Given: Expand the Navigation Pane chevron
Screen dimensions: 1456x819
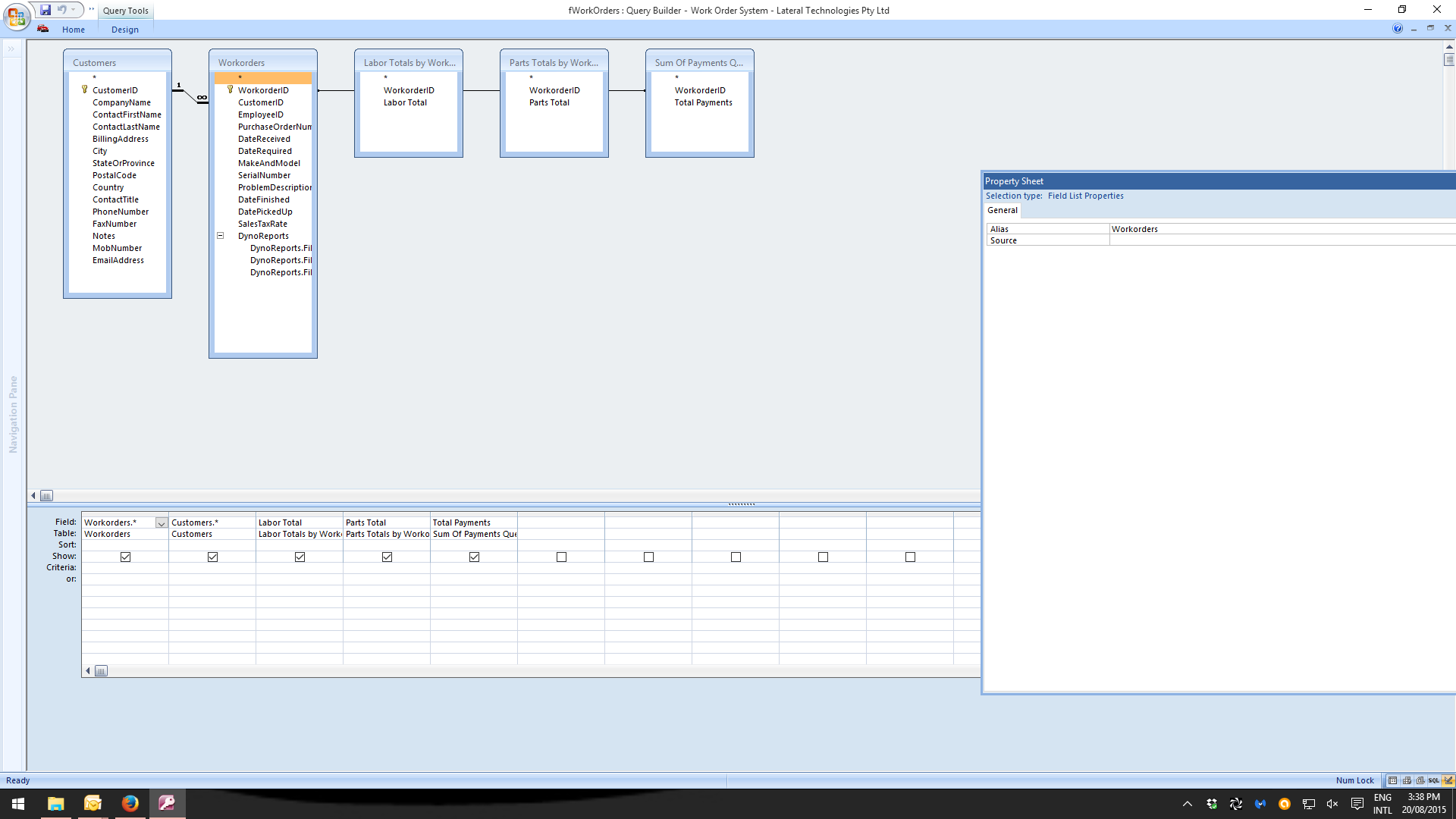Looking at the screenshot, I should click(x=11, y=49).
